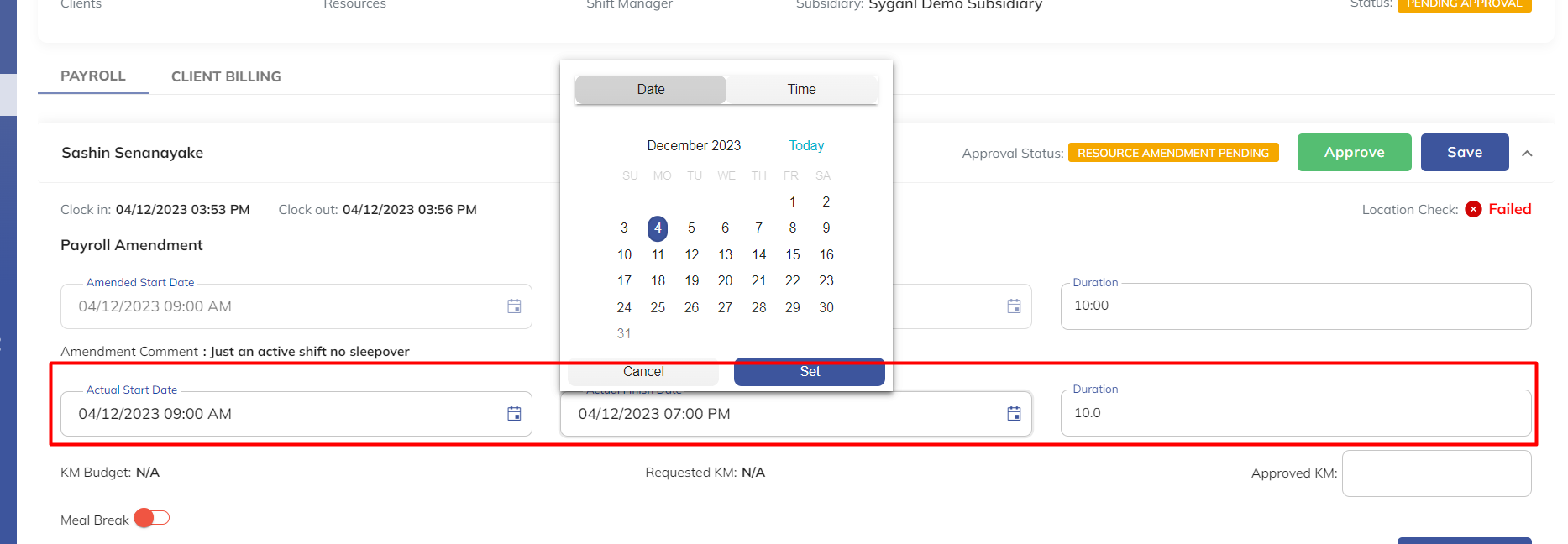Jump to Today in the calendar
The image size is (1568, 544).
[806, 146]
